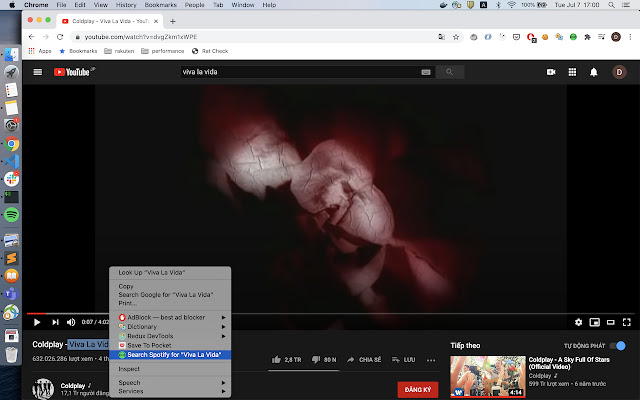The image size is (640, 400).
Task: Expand the Services submenu
Action: coord(170,391)
